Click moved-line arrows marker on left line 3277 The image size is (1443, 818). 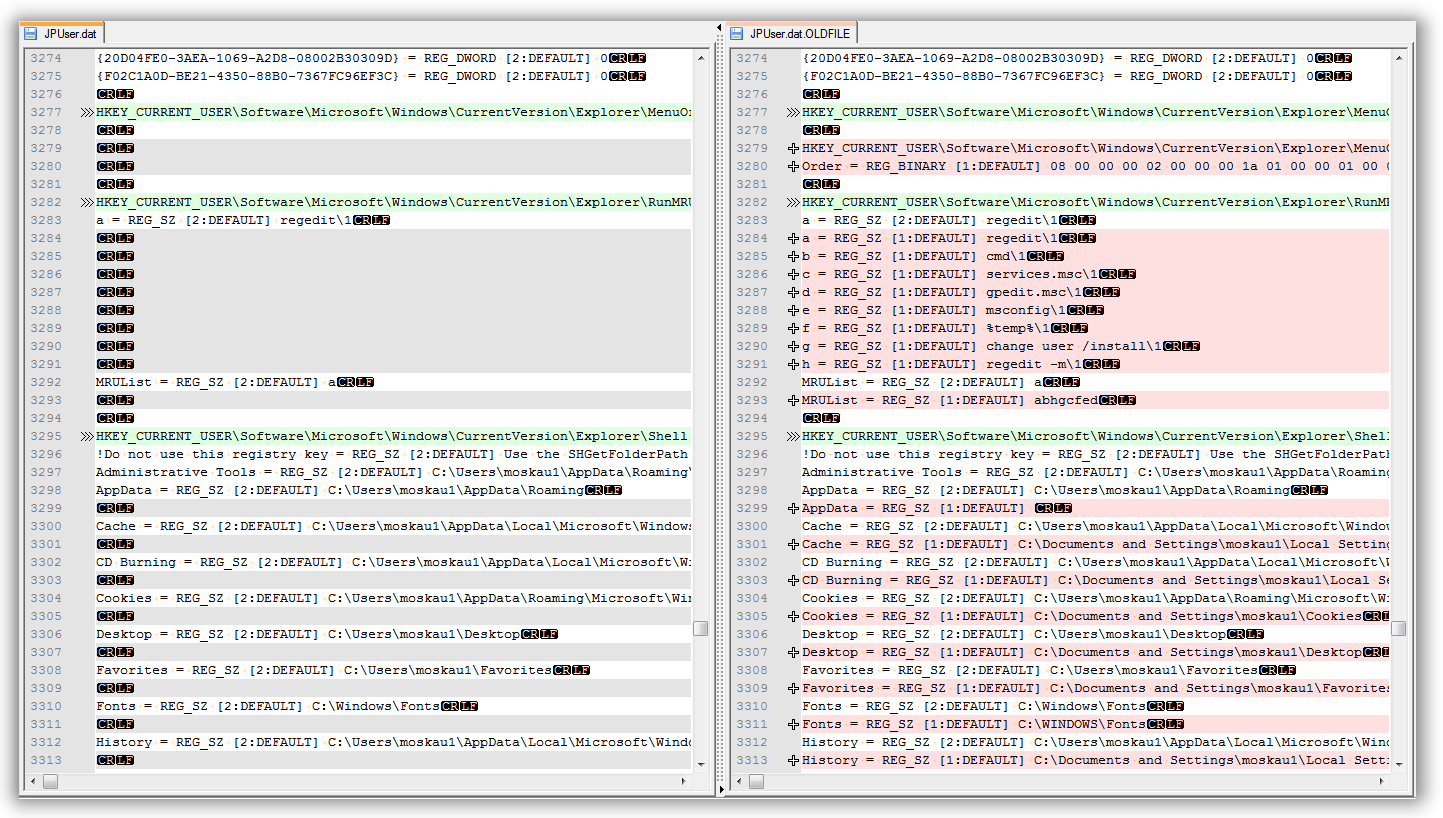coord(87,112)
